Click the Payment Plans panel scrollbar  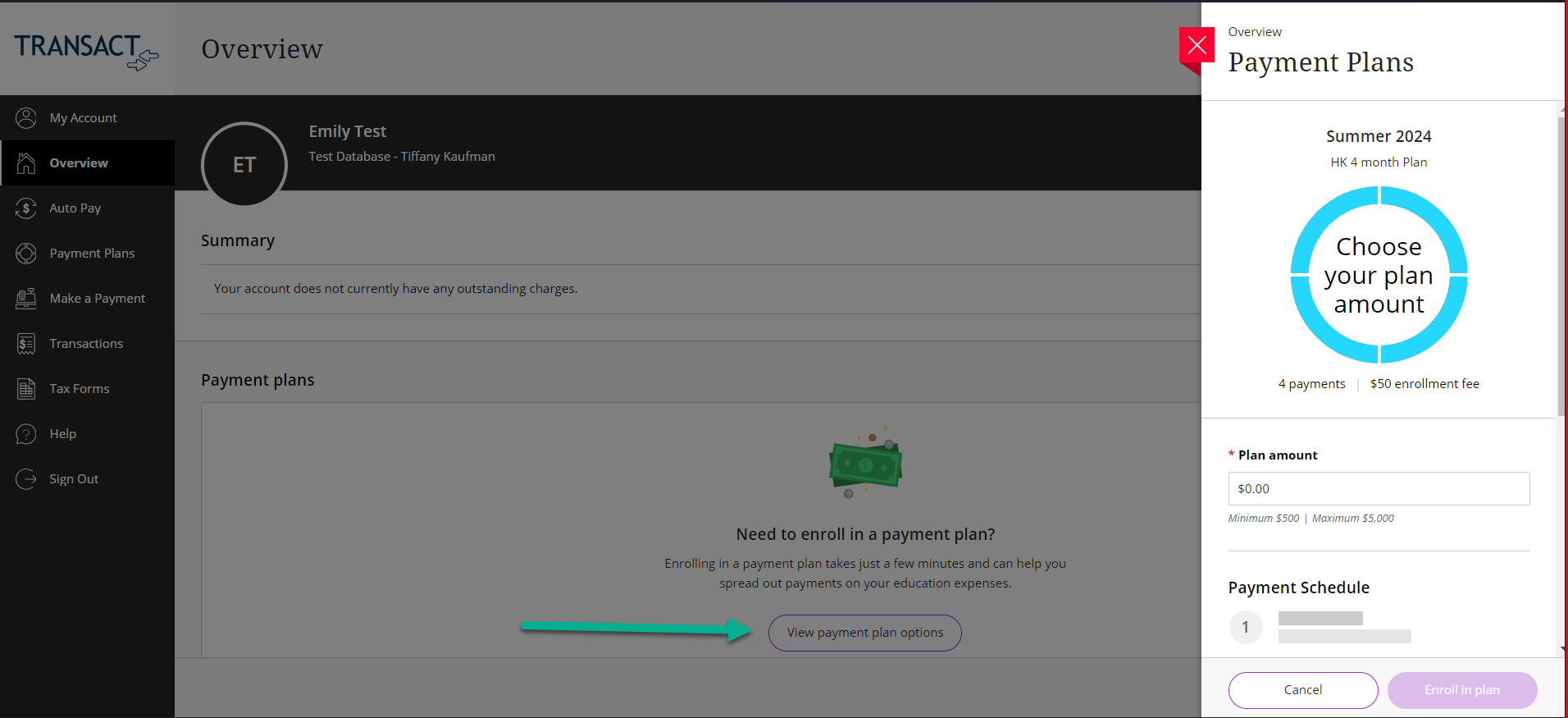pos(1561,267)
